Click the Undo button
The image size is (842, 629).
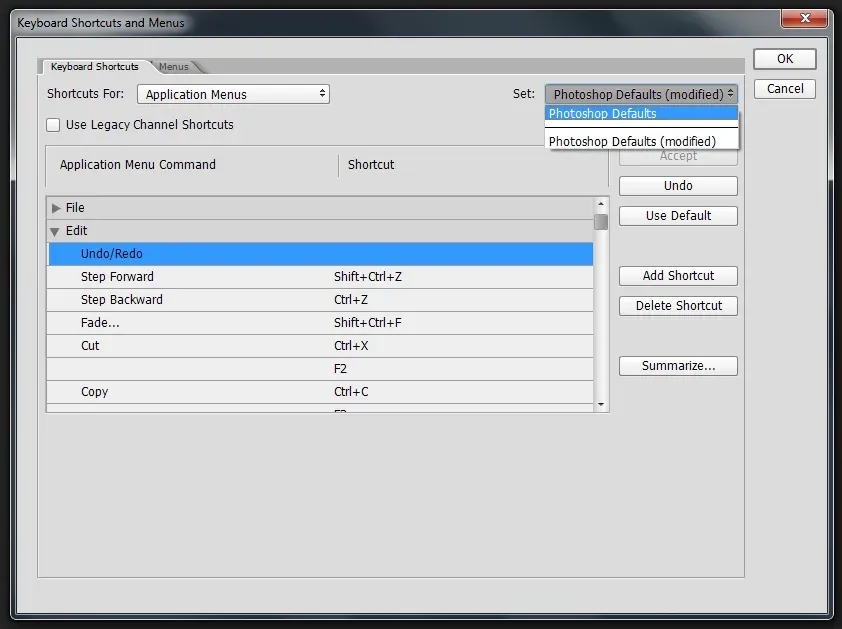678,186
